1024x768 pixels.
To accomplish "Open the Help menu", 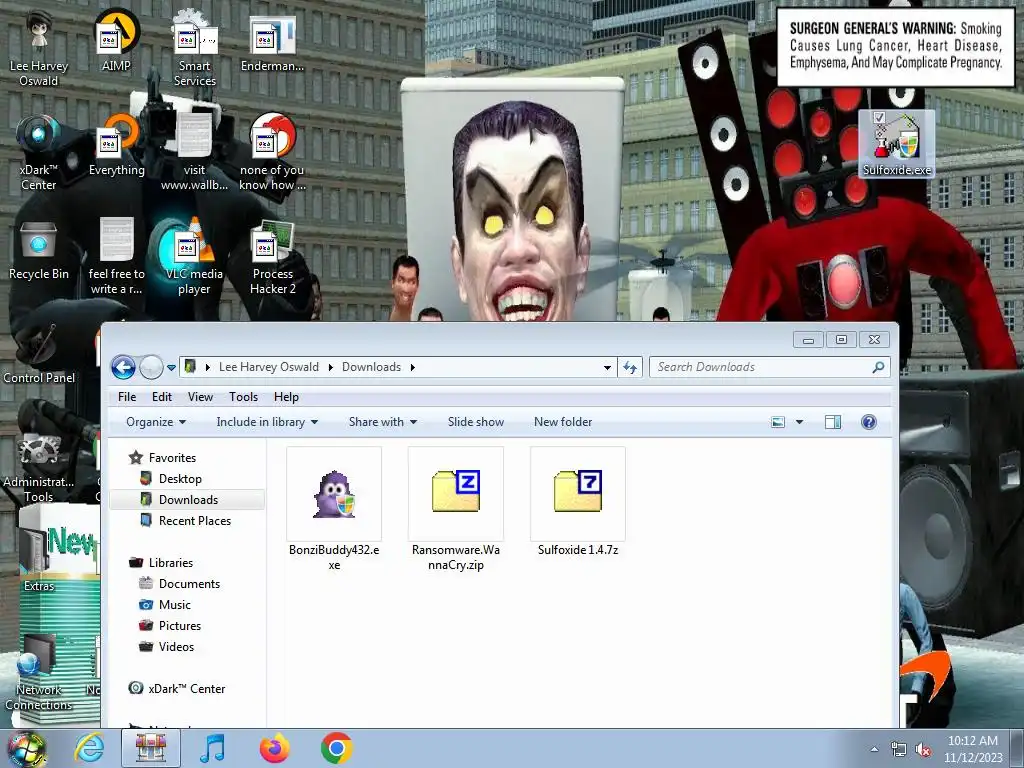I will pos(286,397).
